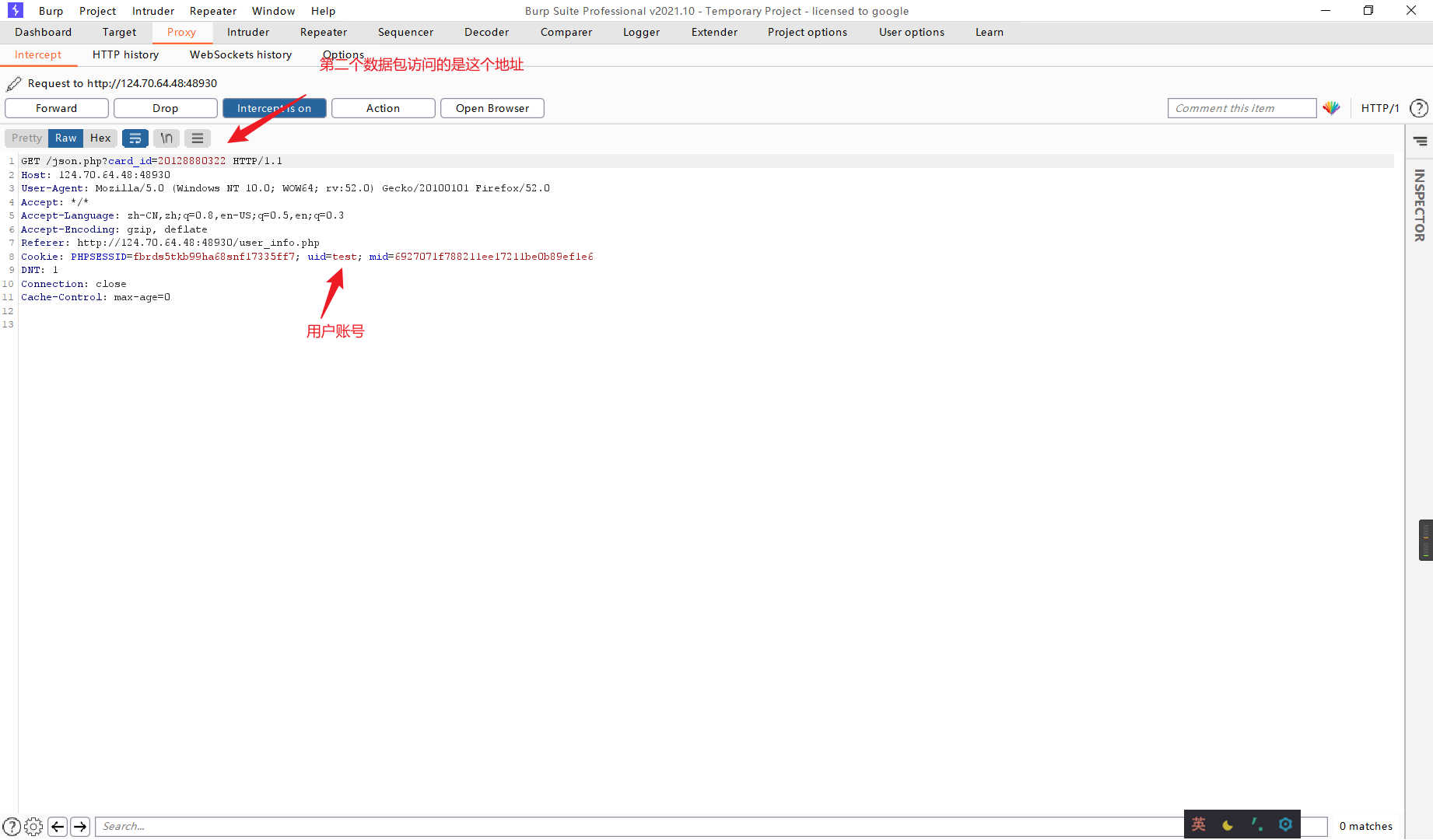Open the Comparer tab
Image resolution: width=1433 pixels, height=840 pixels.
click(566, 32)
